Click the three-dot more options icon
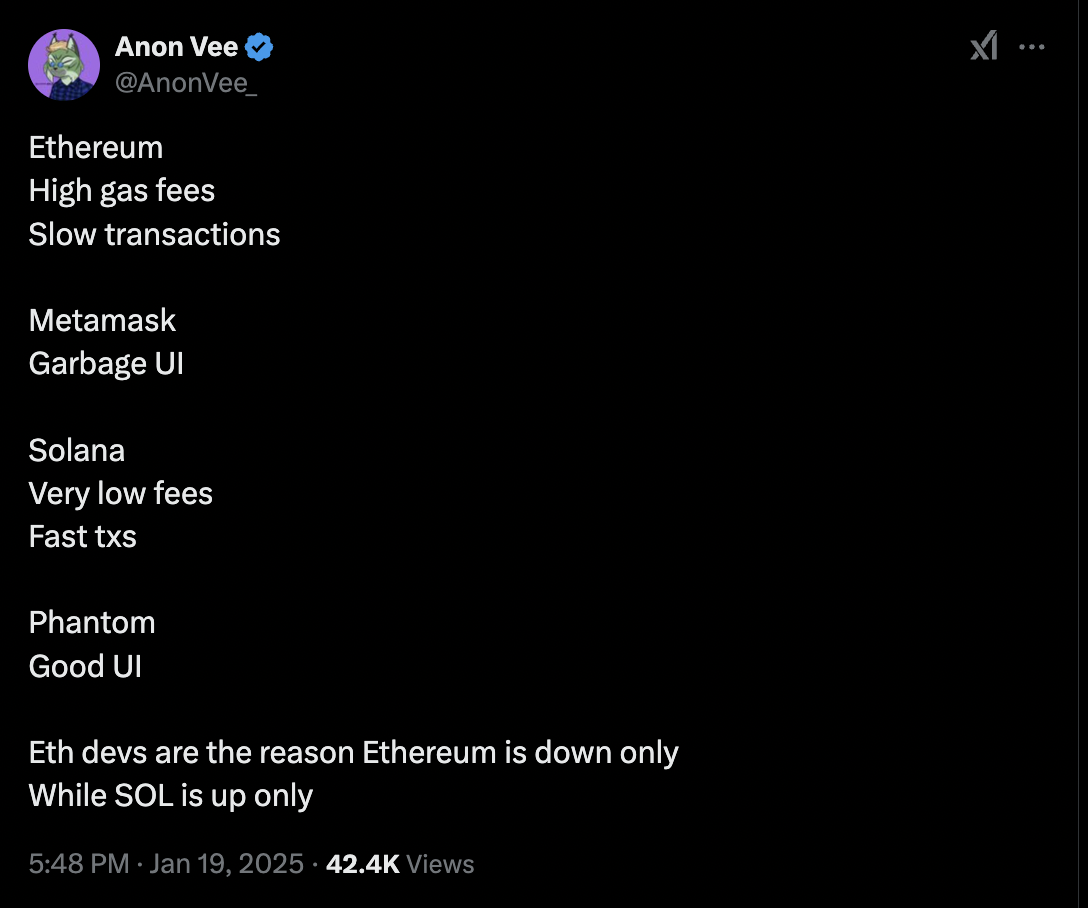The image size is (1088, 908). (x=1031, y=45)
